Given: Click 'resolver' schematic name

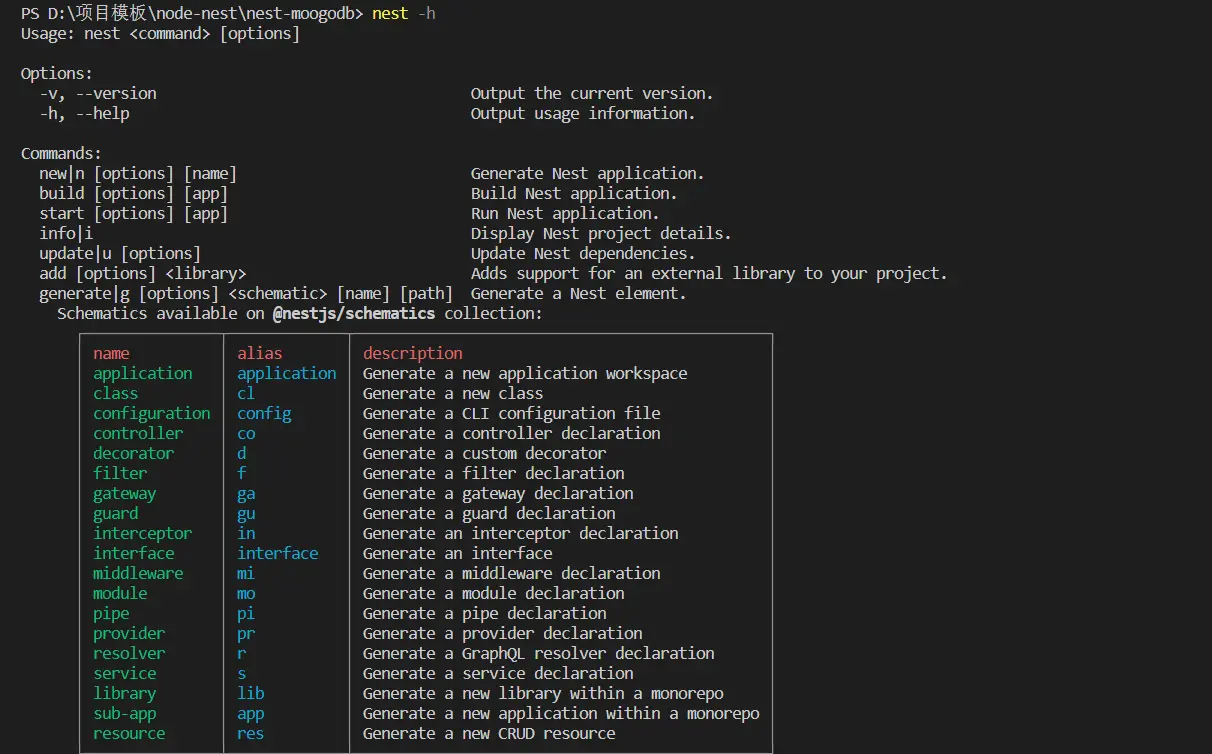Looking at the screenshot, I should click(129, 653).
